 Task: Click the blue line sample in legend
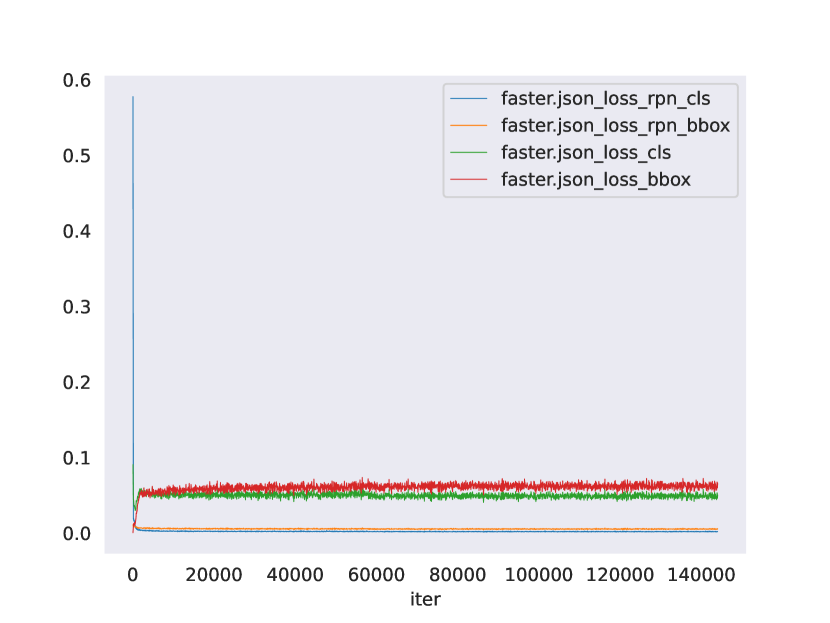click(468, 99)
